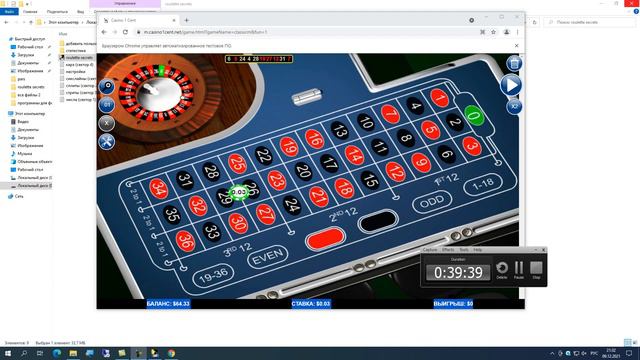
Task: Select pars folder in Explorer sidebar
Action: coord(21,79)
